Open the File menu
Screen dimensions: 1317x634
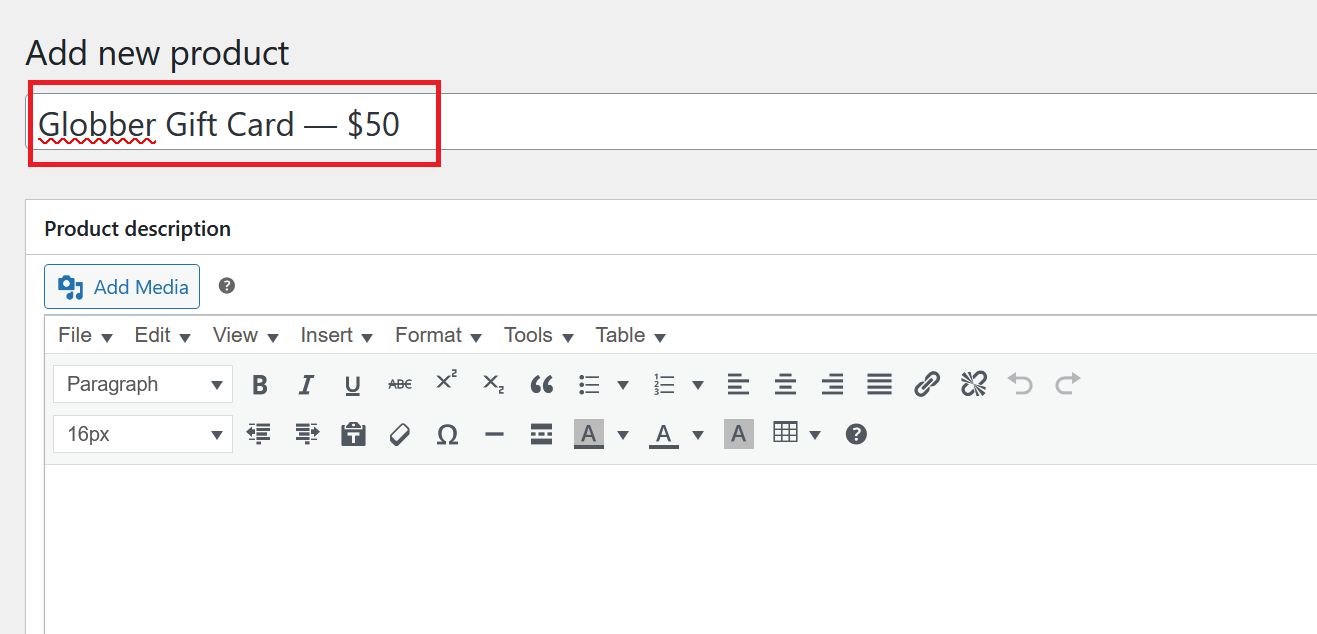[x=85, y=335]
